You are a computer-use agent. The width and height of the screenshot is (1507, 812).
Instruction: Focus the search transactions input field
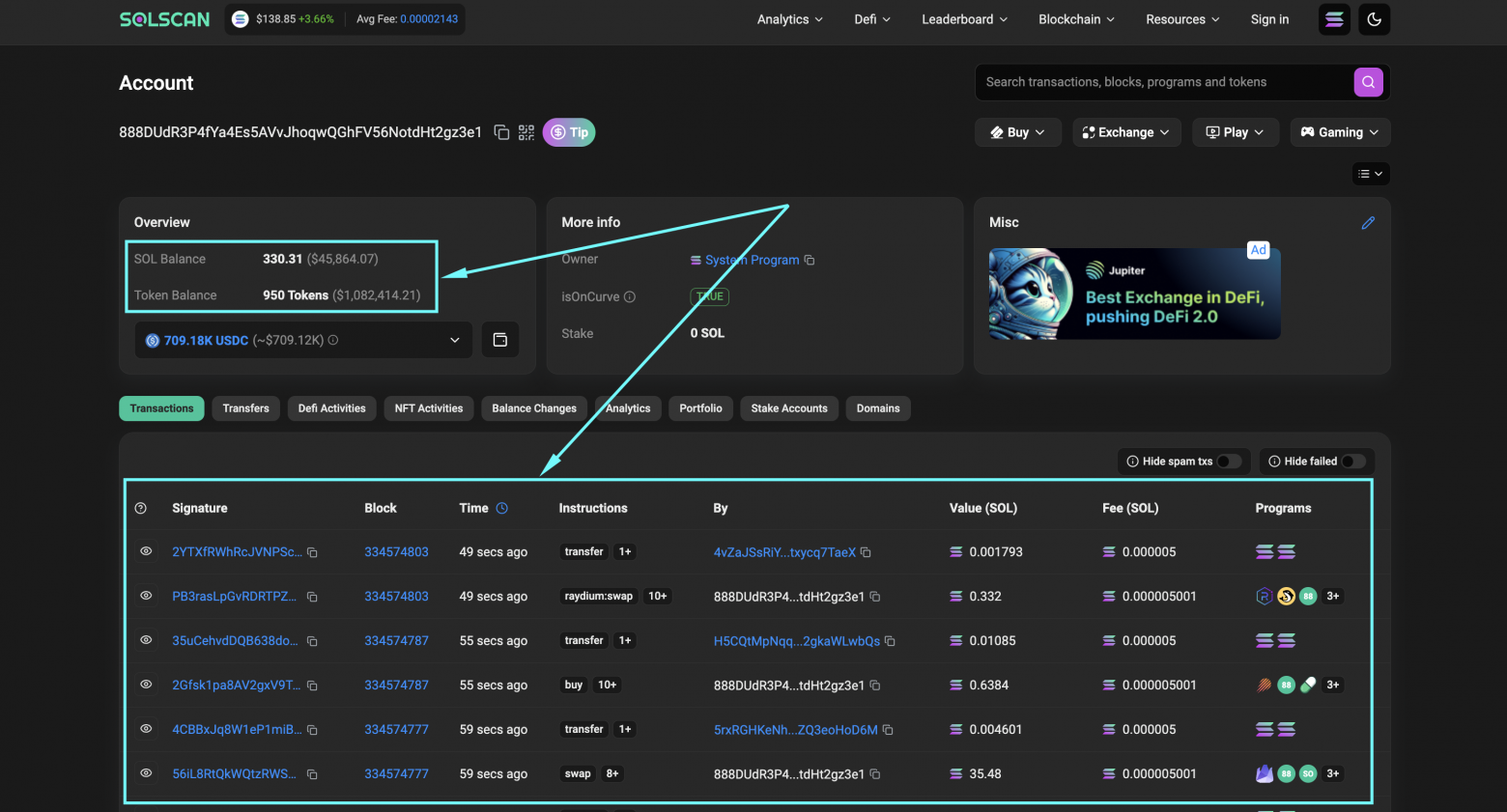[1164, 82]
